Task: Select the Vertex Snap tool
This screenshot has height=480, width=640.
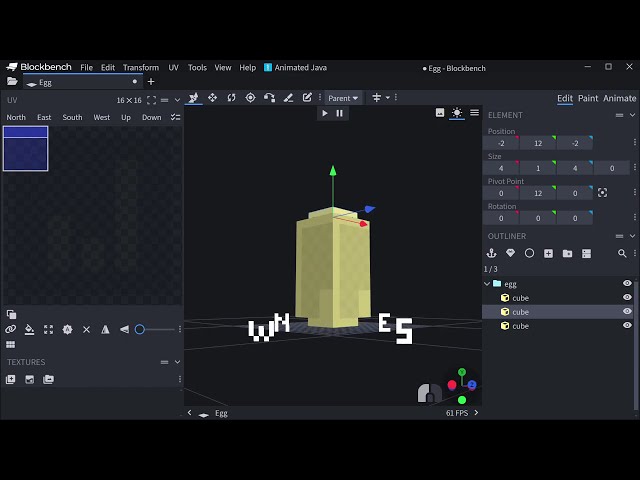Action: pyautogui.click(x=269, y=98)
